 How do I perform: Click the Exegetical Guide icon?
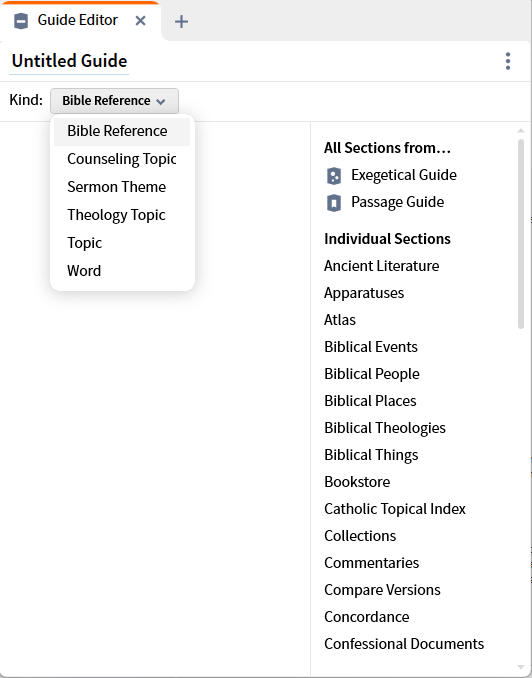pyautogui.click(x=333, y=176)
